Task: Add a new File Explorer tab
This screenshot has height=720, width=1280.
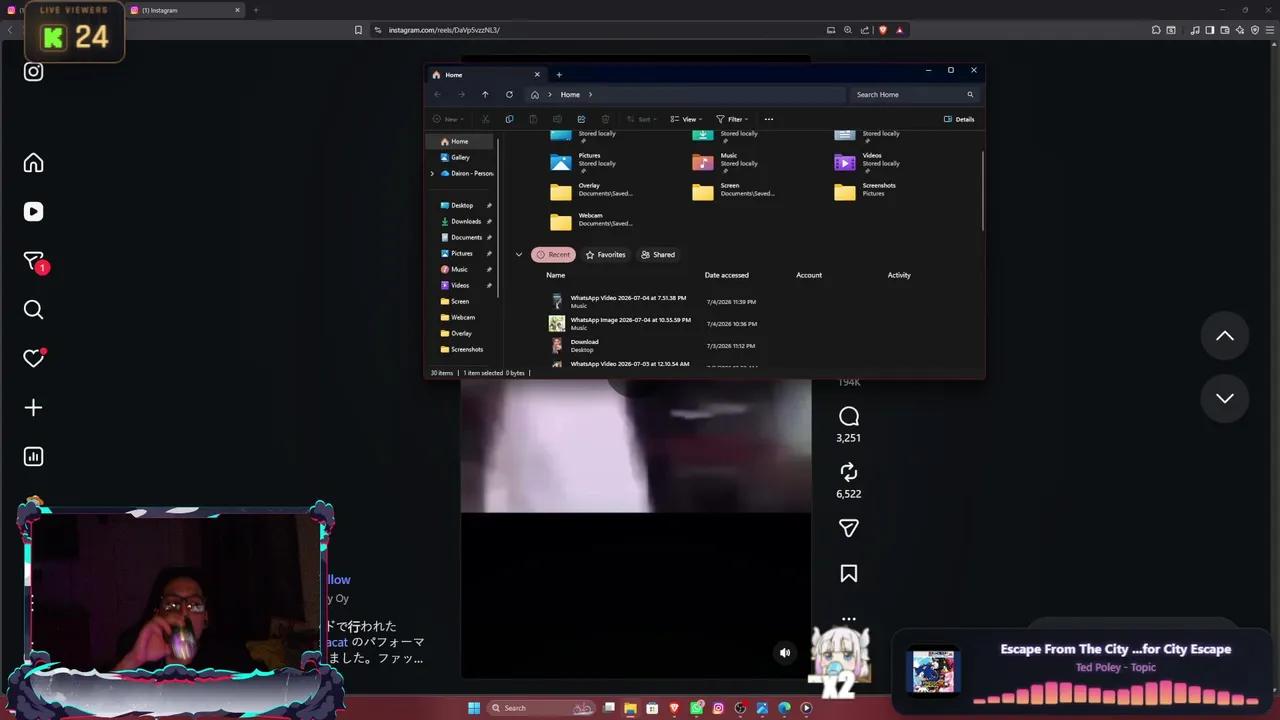Action: coord(559,74)
